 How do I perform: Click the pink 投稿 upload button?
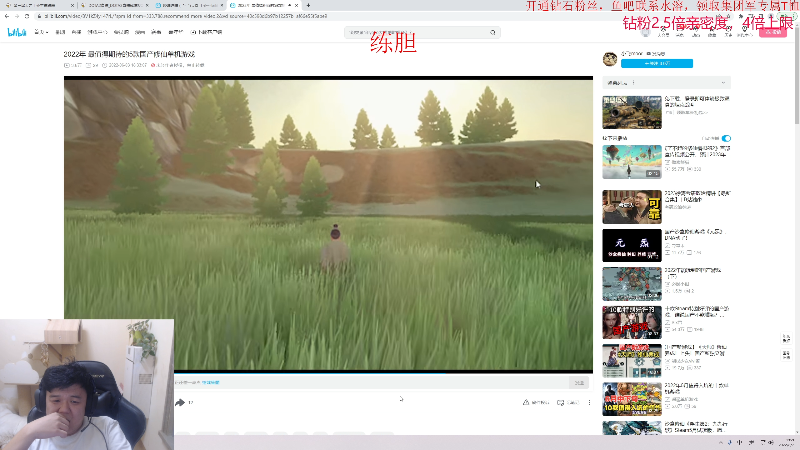point(772,32)
